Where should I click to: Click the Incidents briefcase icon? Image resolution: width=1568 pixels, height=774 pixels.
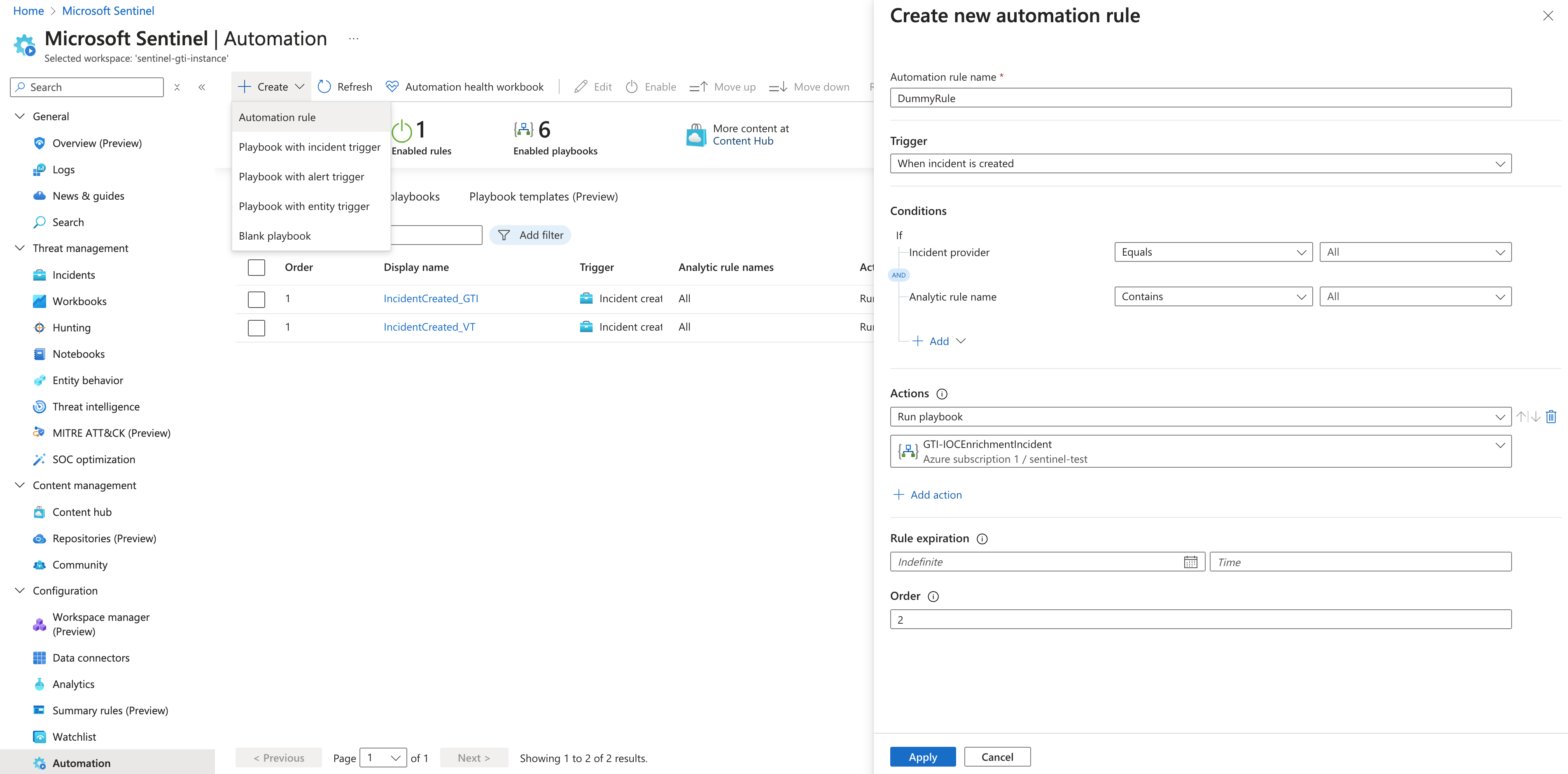pyautogui.click(x=40, y=275)
